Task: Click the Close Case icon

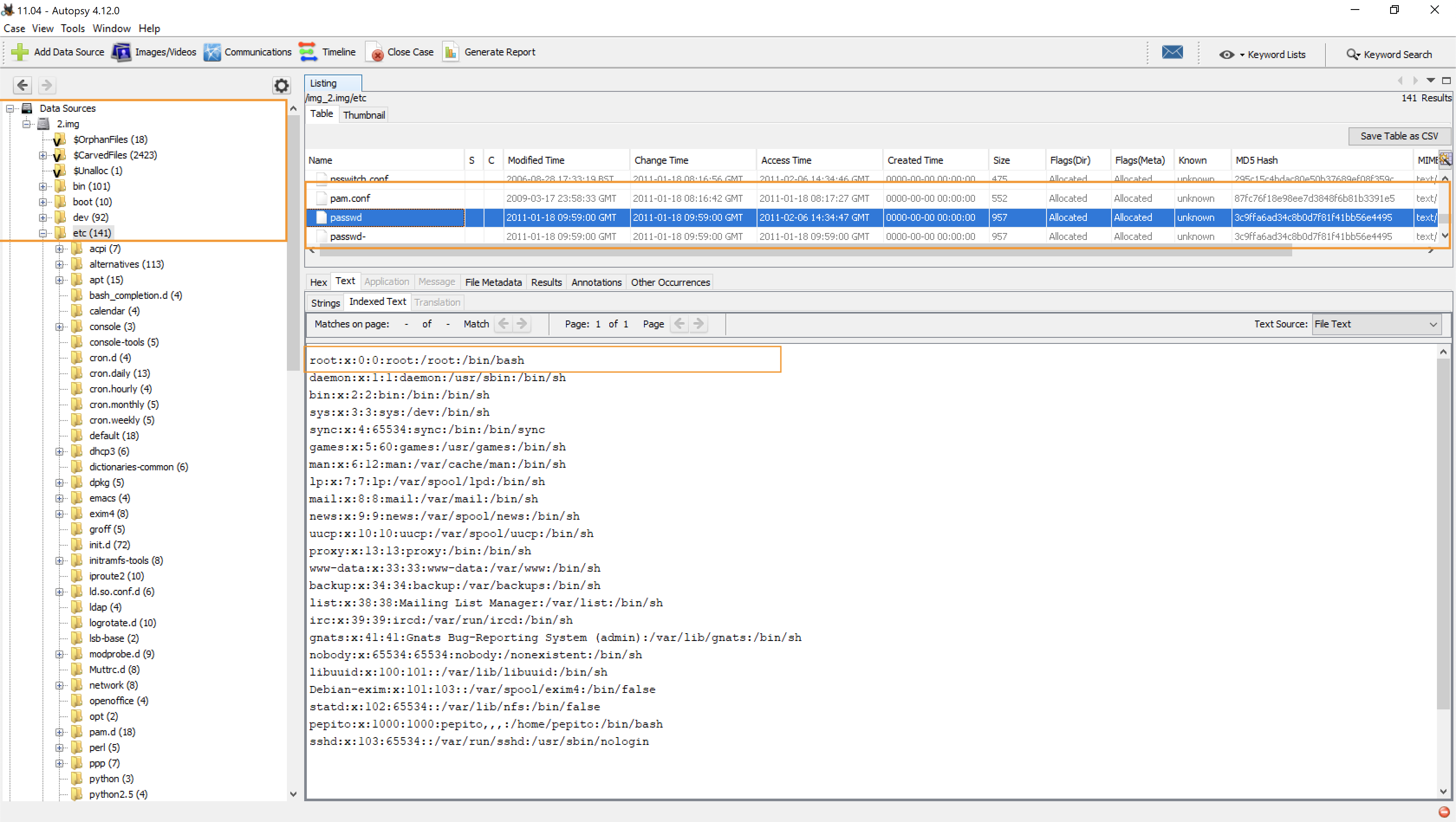Action: tap(374, 52)
